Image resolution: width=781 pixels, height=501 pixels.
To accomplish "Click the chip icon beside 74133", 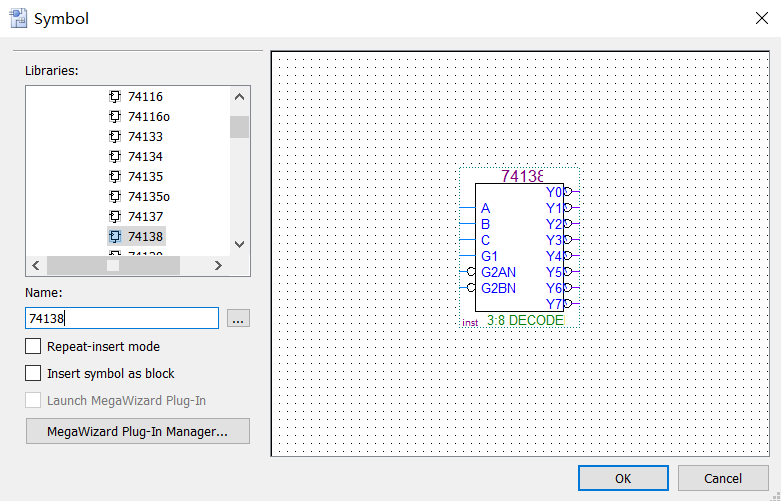I will (x=115, y=137).
